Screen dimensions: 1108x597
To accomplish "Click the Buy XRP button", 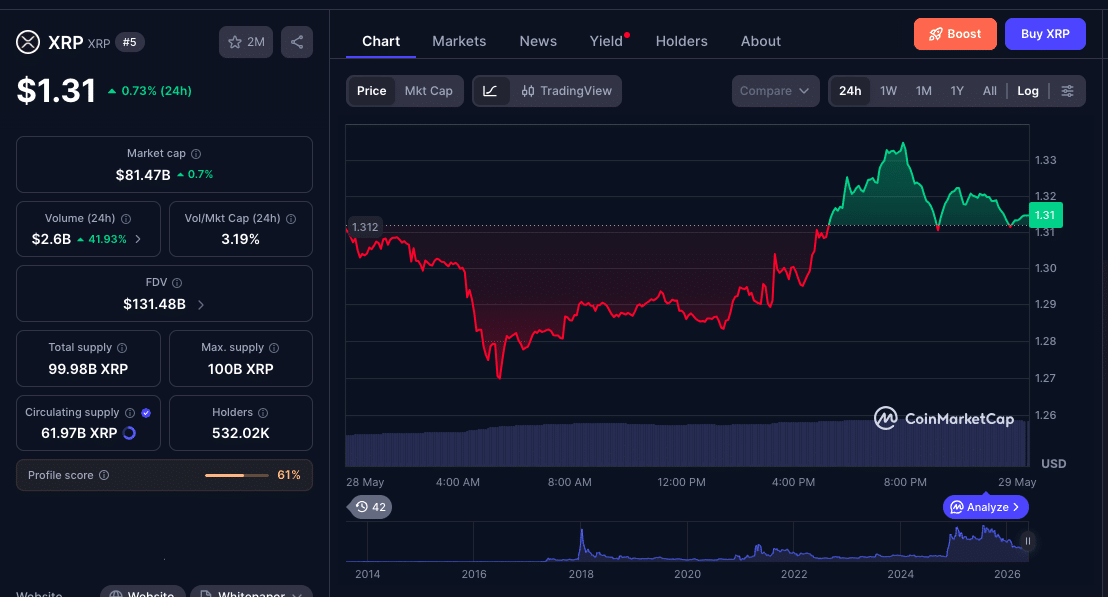I will click(x=1045, y=34).
